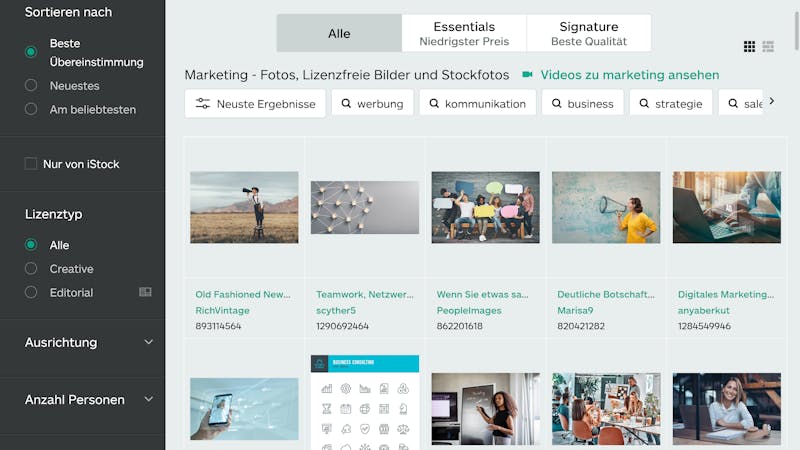Switch to list view layout icon
The width and height of the screenshot is (800, 450).
click(x=768, y=46)
